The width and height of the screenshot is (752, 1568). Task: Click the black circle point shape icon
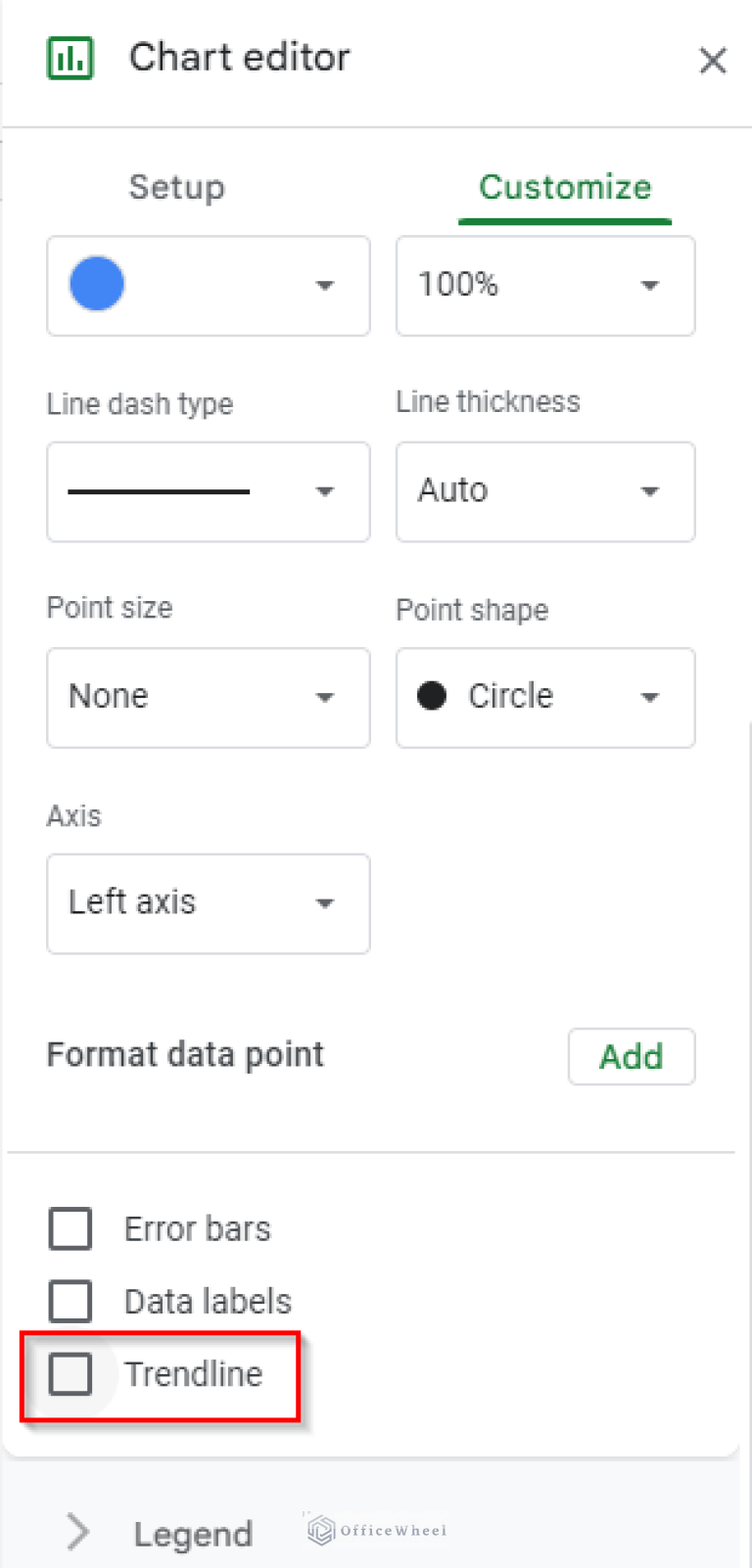432,696
